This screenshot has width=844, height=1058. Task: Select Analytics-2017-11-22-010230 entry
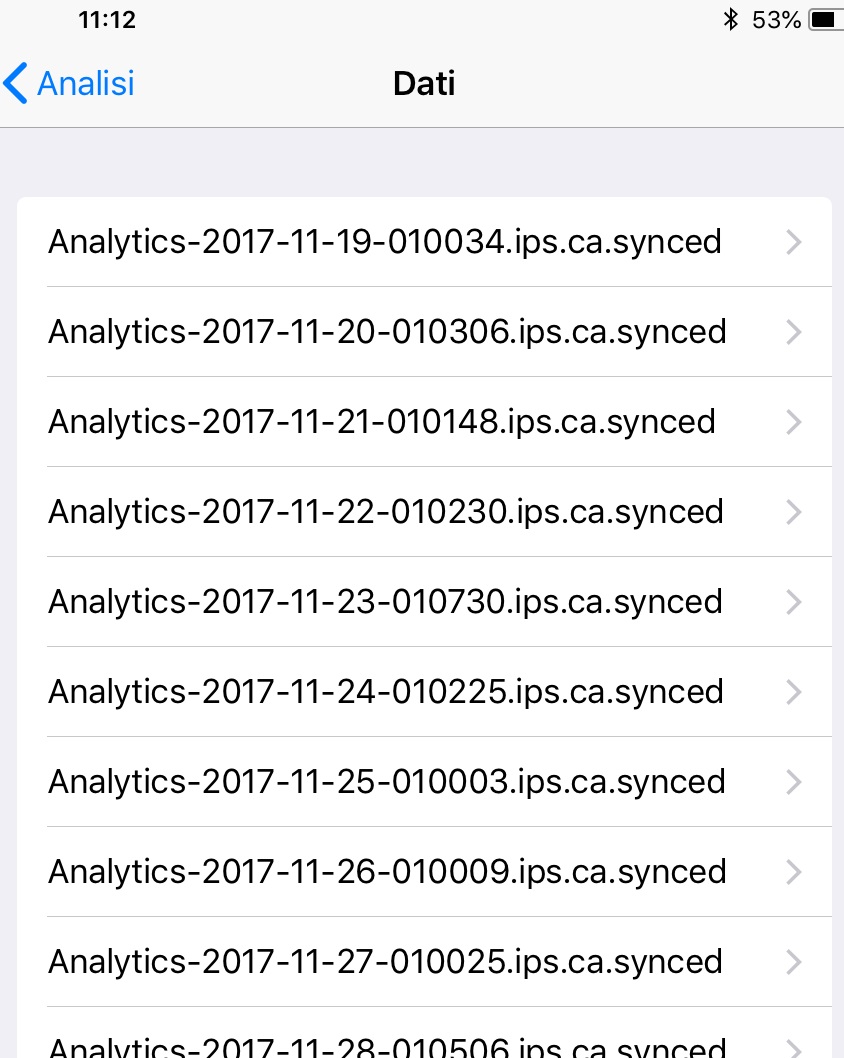tap(386, 512)
